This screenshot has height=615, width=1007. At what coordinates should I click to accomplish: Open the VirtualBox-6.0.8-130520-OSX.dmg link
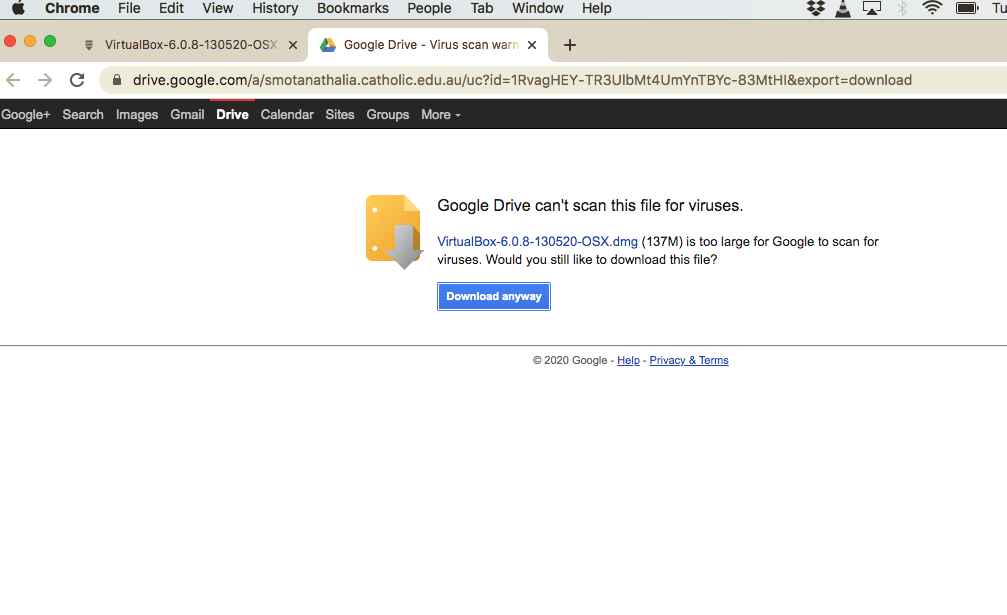coord(538,242)
